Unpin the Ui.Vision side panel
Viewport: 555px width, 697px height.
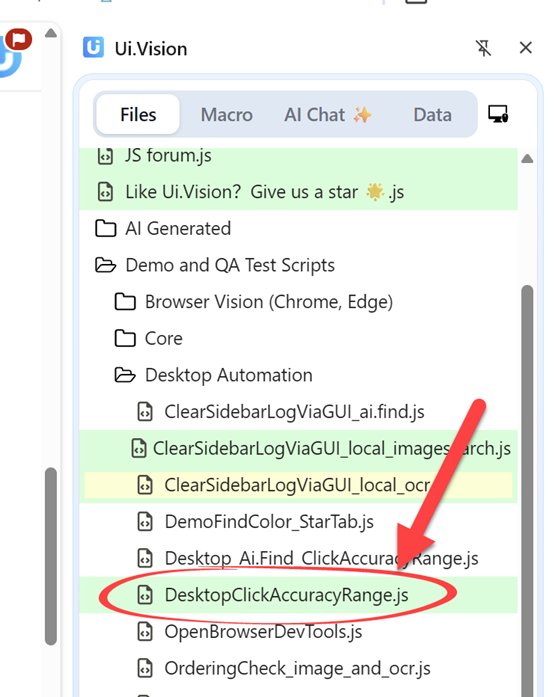pos(483,48)
